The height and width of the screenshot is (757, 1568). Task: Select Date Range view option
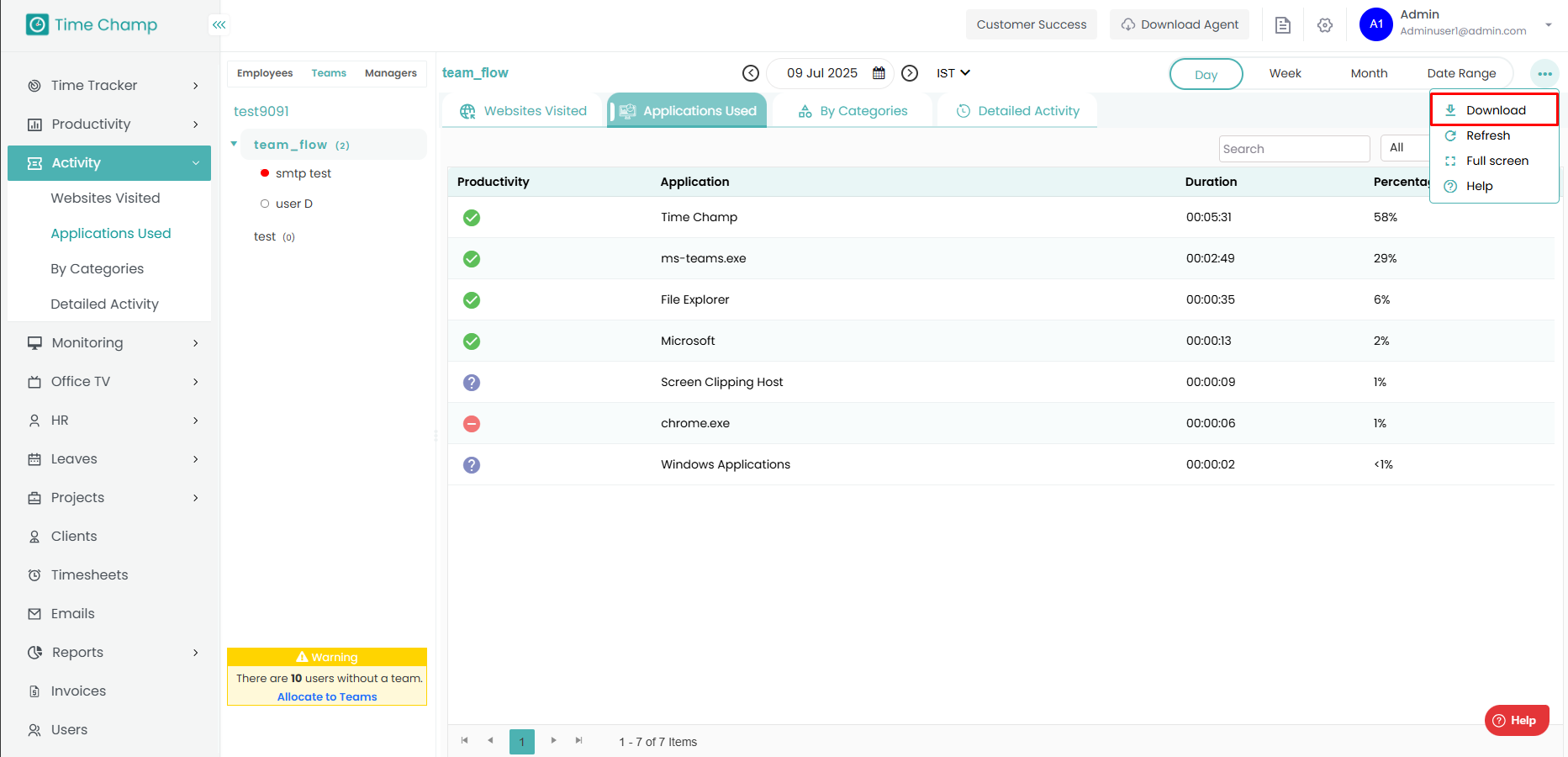click(1461, 74)
